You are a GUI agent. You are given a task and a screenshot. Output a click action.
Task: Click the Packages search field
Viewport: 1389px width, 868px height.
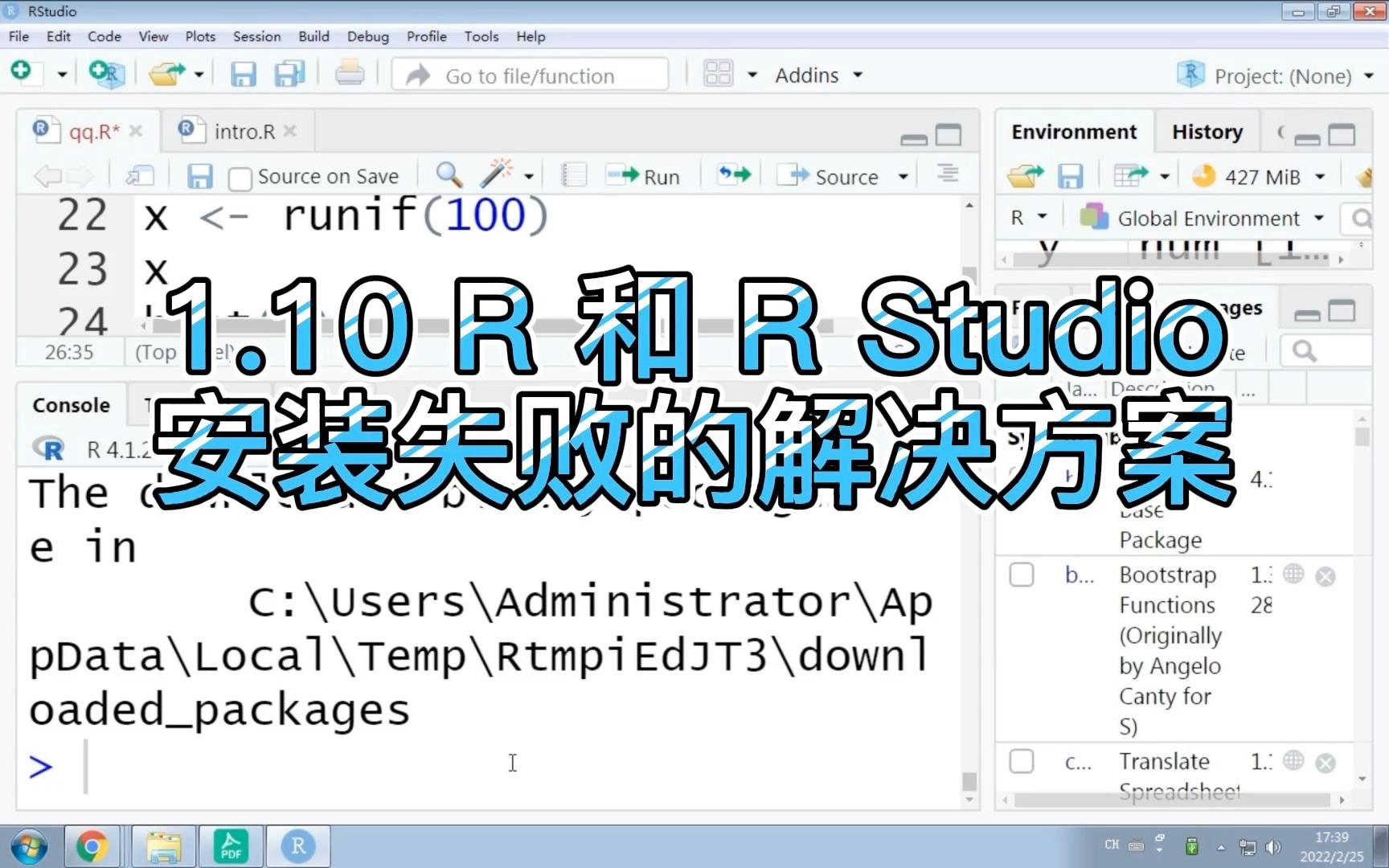pos(1326,351)
